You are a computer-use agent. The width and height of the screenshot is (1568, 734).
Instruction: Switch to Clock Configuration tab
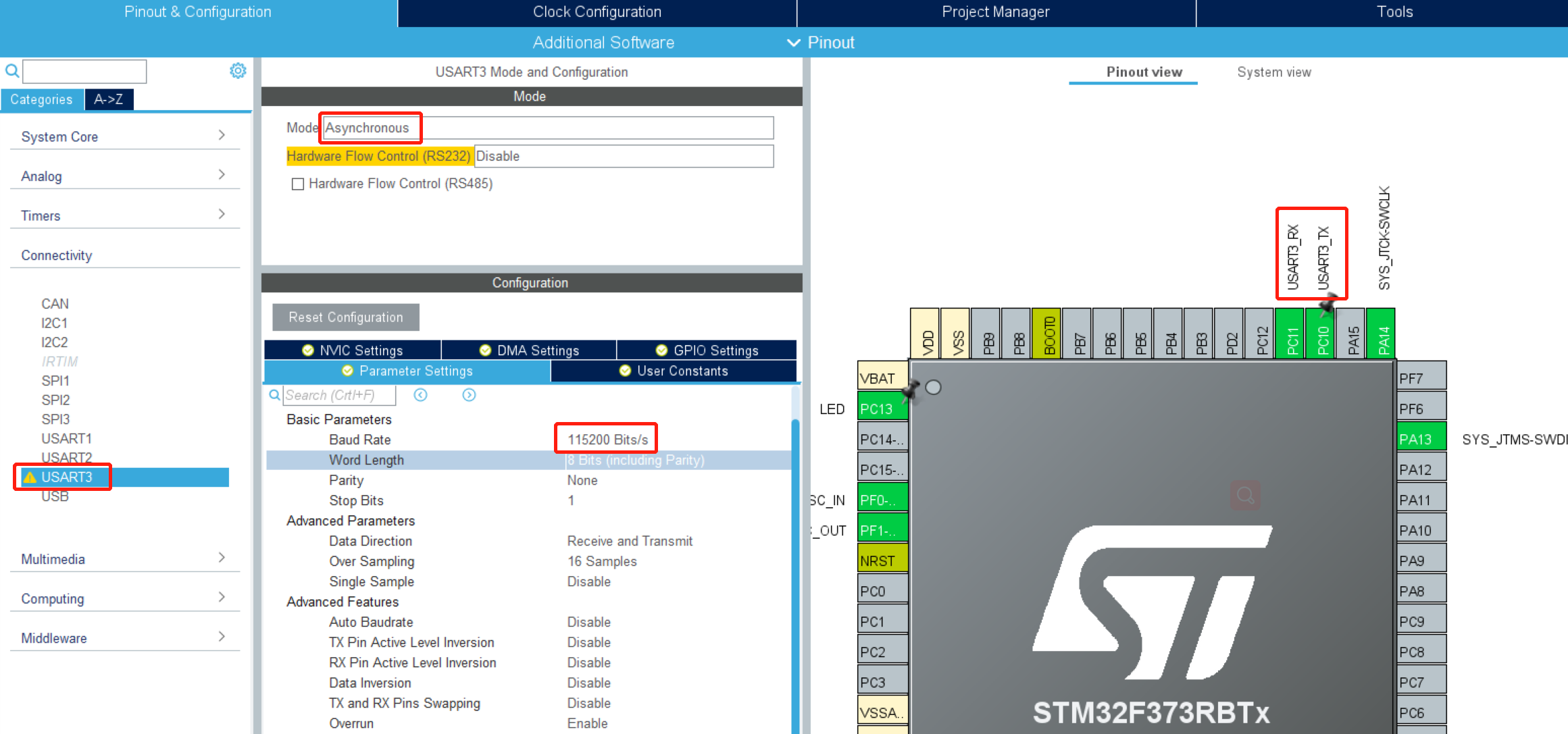tap(597, 12)
